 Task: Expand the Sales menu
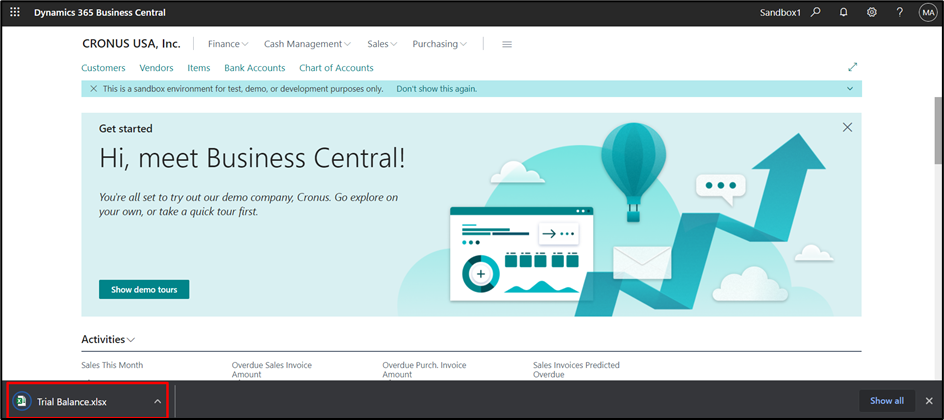click(x=382, y=44)
